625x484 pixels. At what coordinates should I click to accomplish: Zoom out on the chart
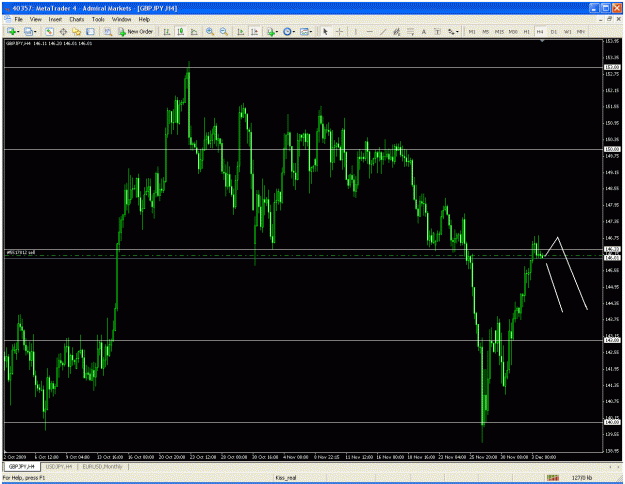point(224,31)
